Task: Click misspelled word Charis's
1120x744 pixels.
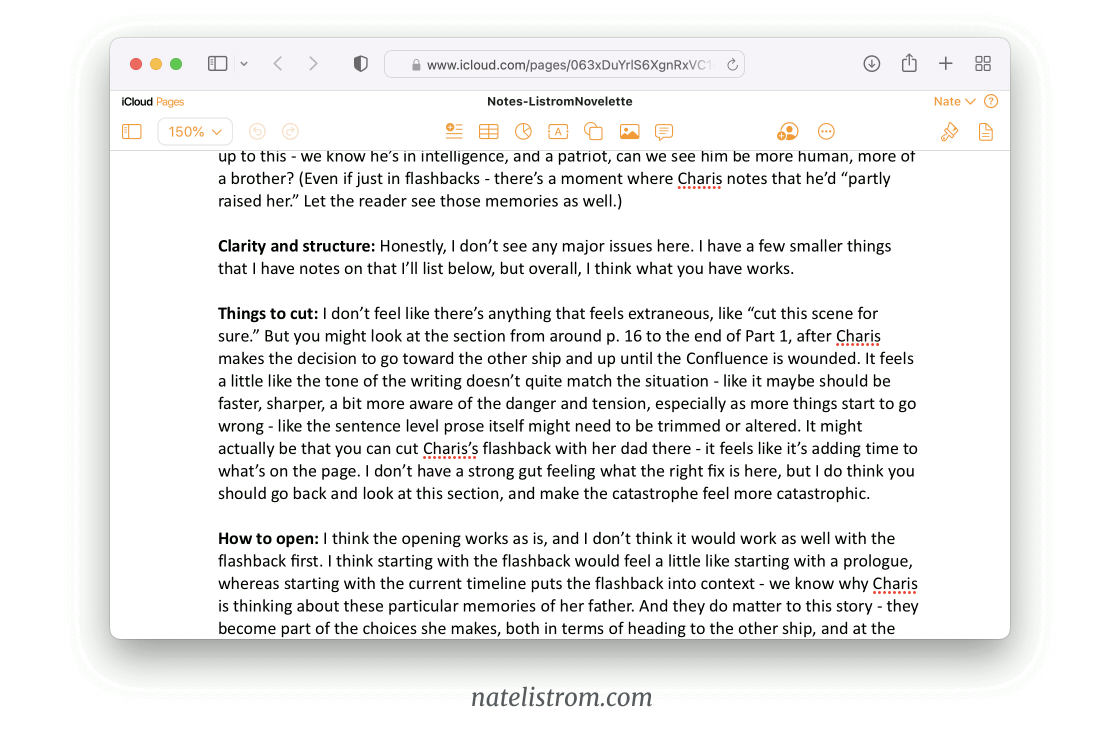Action: tap(450, 449)
